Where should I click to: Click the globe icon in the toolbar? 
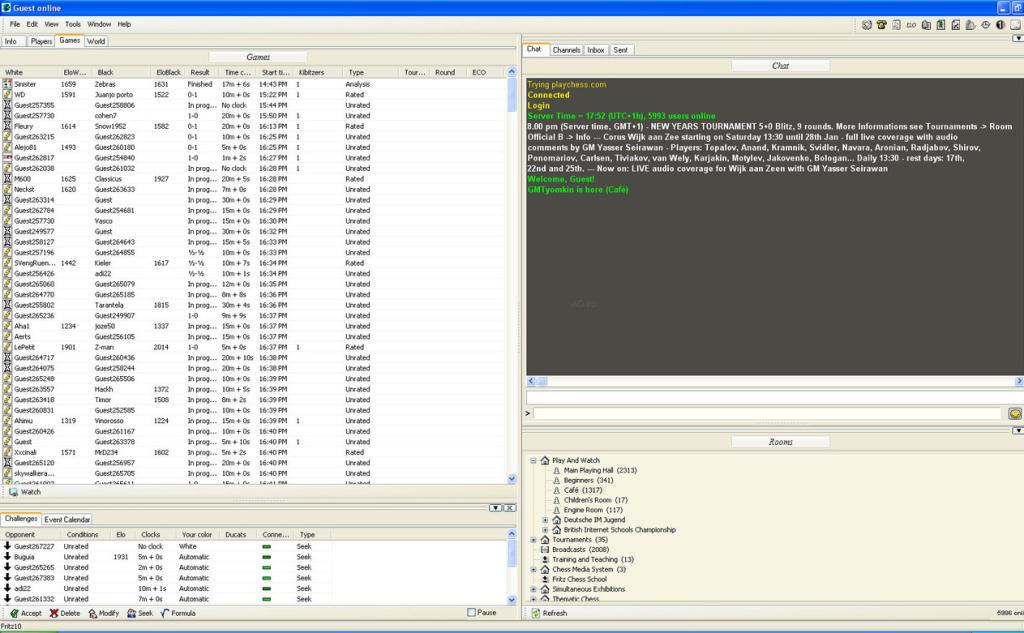(867, 24)
